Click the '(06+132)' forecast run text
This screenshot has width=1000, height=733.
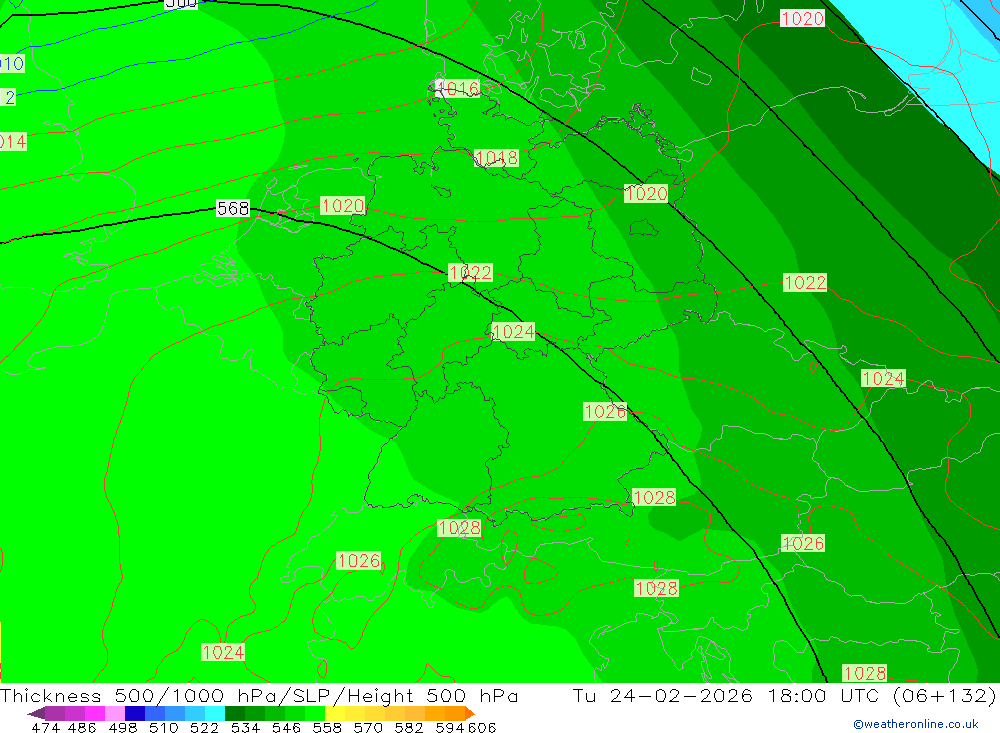click(944, 695)
